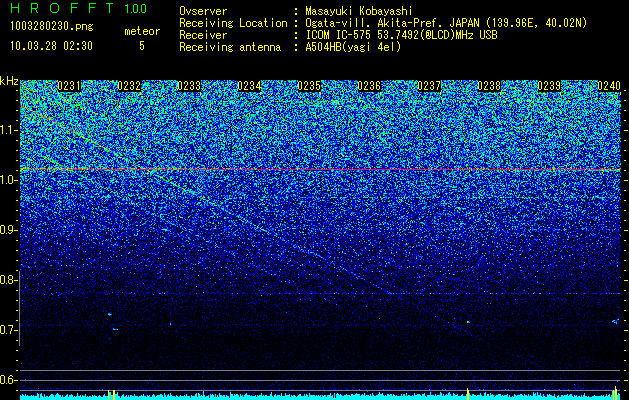Click the 0234 time marker
The height and width of the screenshot is (400, 629).
pyautogui.click(x=249, y=86)
